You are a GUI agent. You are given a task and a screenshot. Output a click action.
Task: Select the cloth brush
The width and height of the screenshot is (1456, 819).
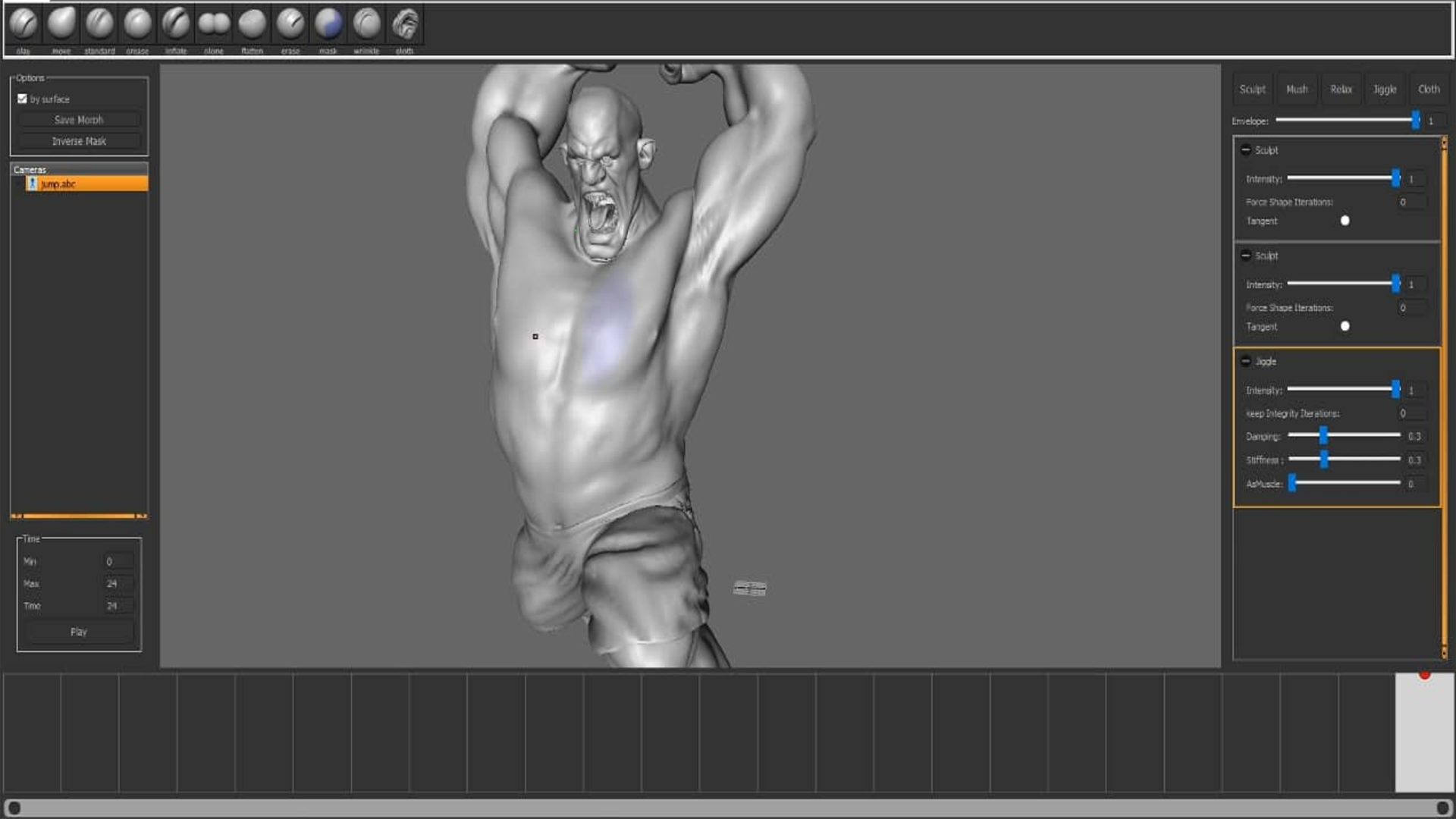pyautogui.click(x=405, y=24)
